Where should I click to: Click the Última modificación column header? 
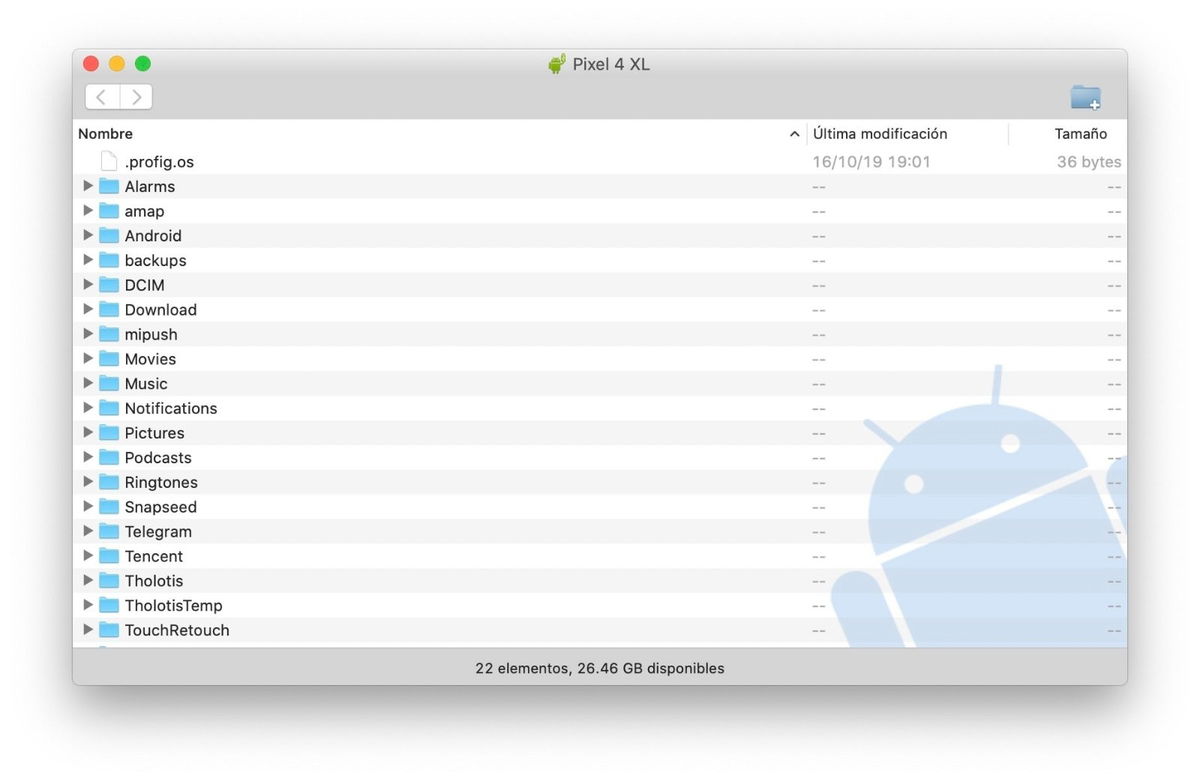879,133
